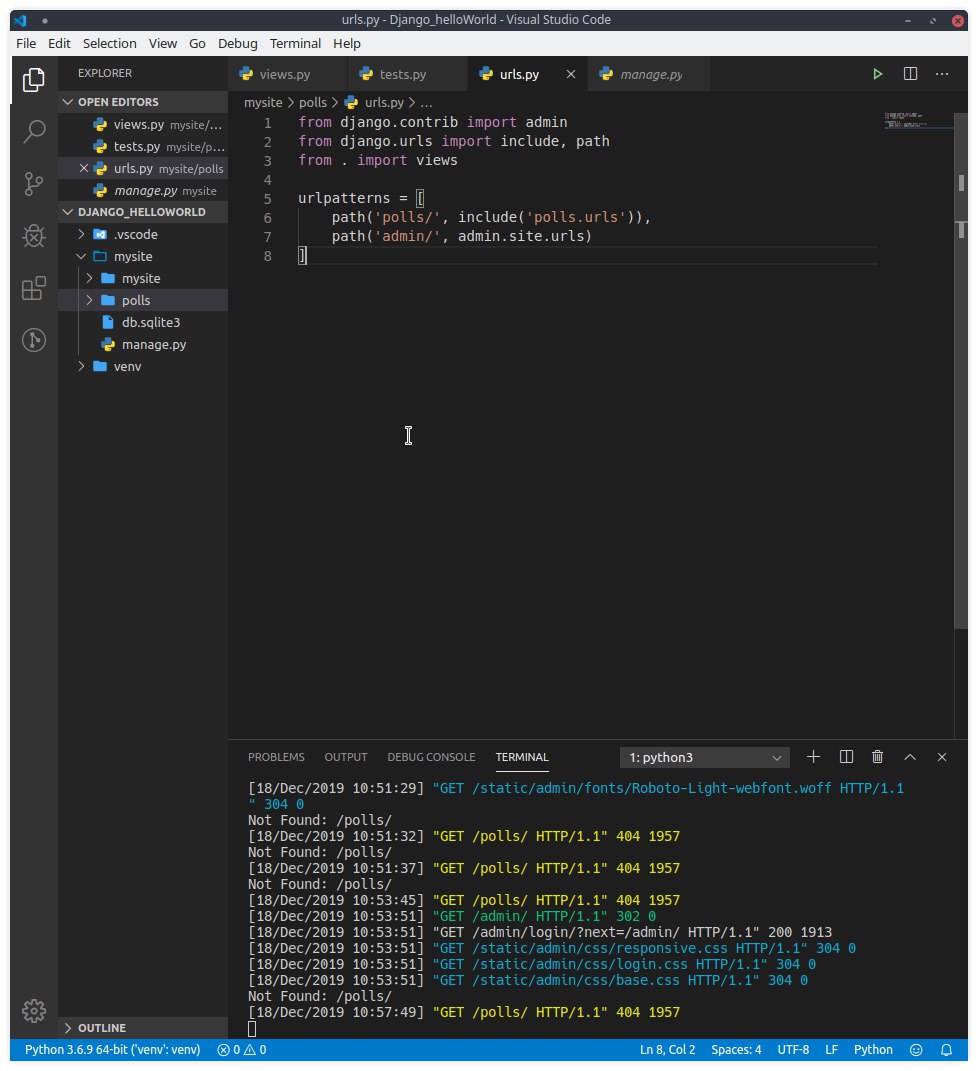This screenshot has height=1071, width=978.
Task: Change encoding via UTF-8 in the status bar
Action: (793, 1050)
